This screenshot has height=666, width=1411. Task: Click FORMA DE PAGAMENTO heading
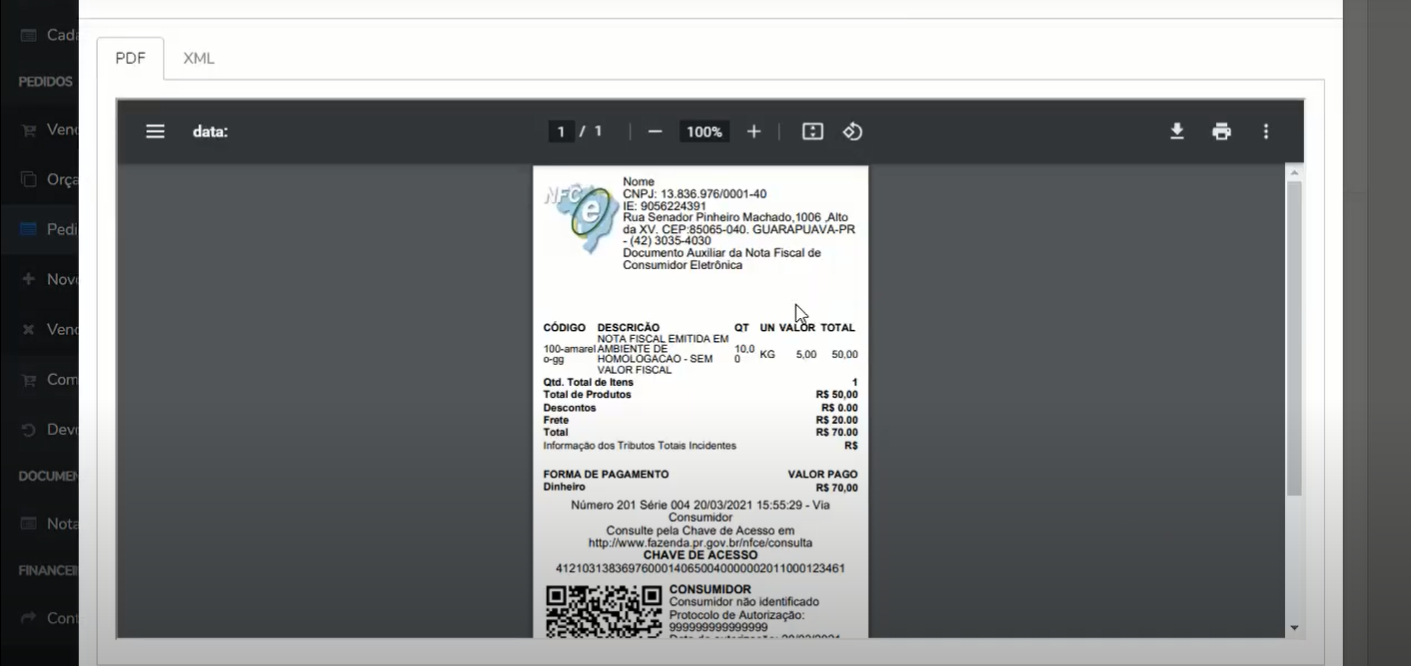point(606,474)
